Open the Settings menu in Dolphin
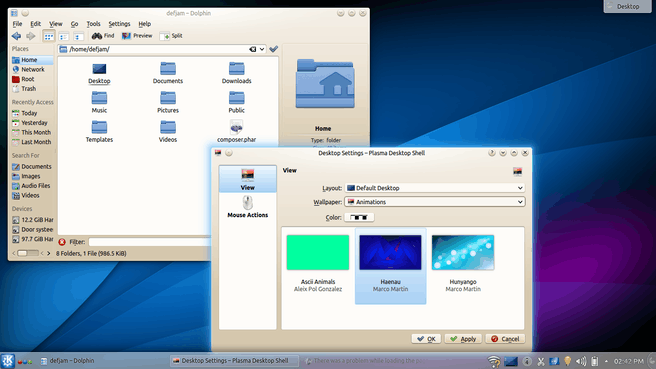Screen dimensions: 656x369 [119, 24]
